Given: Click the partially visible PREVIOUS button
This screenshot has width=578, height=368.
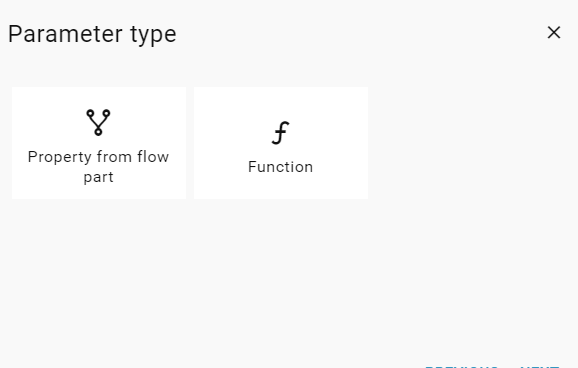Looking at the screenshot, I should tap(462, 367).
